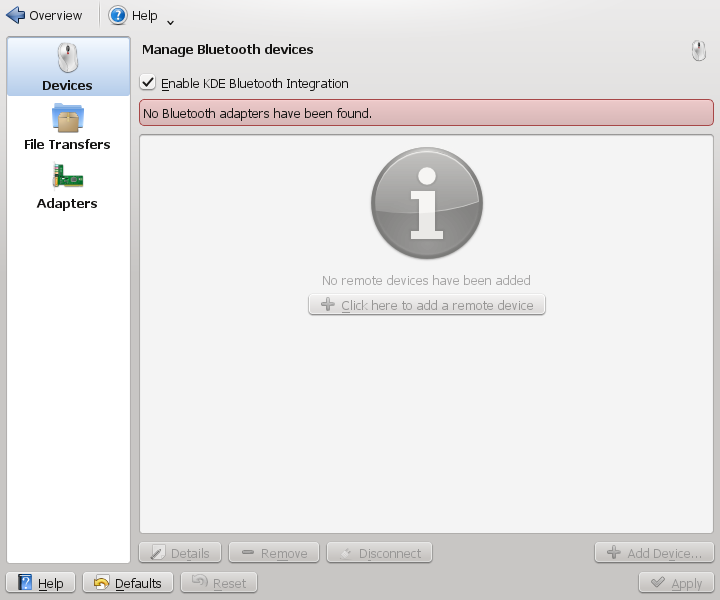Click the mouse icon in the header corner
720x600 pixels.
click(698, 50)
